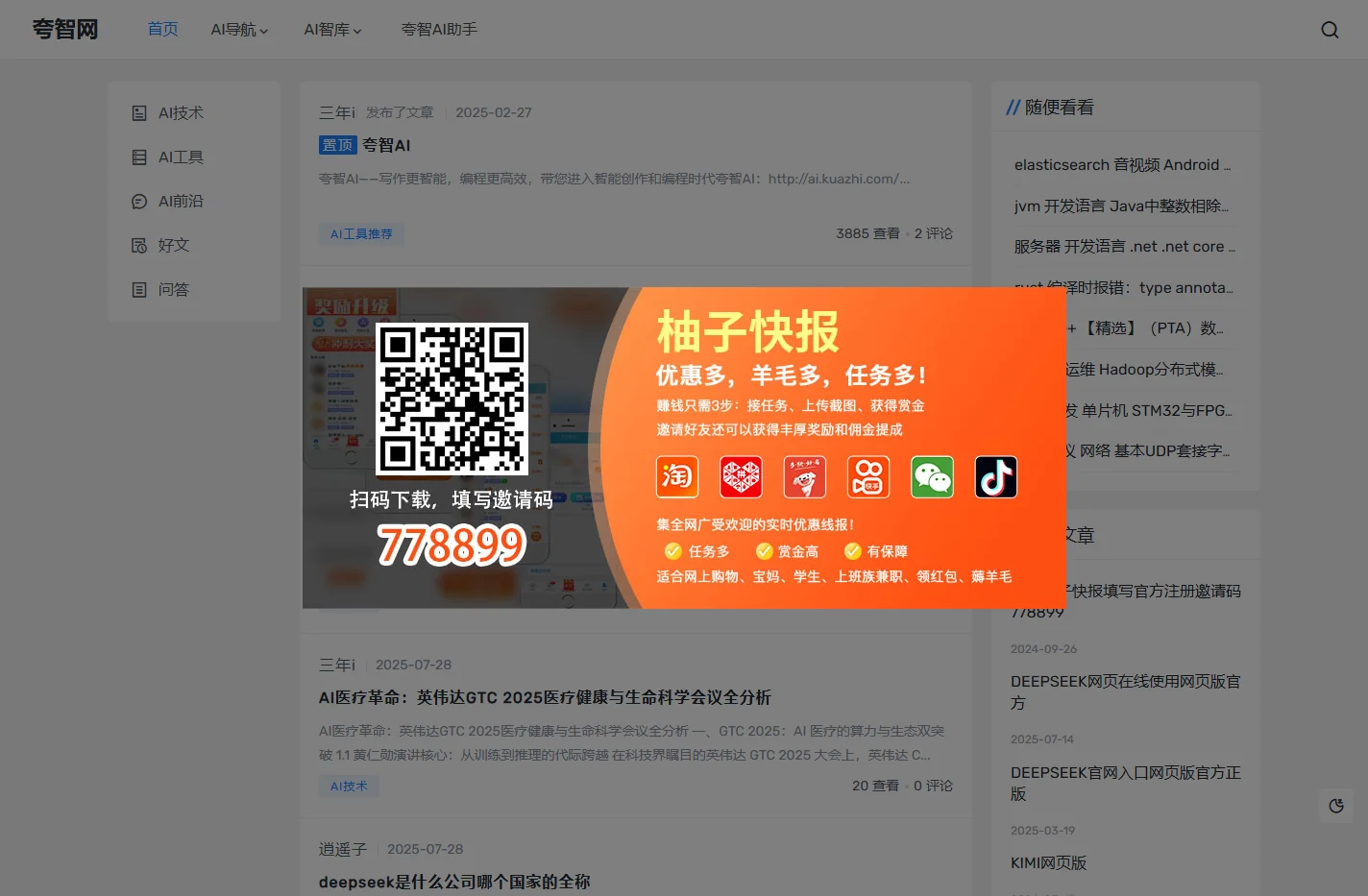Open the 夸智AI助手 menu item

coord(439,30)
